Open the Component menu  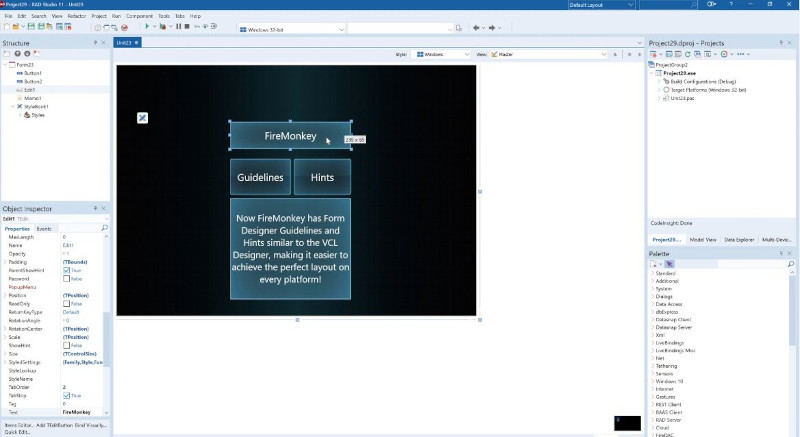pos(139,16)
